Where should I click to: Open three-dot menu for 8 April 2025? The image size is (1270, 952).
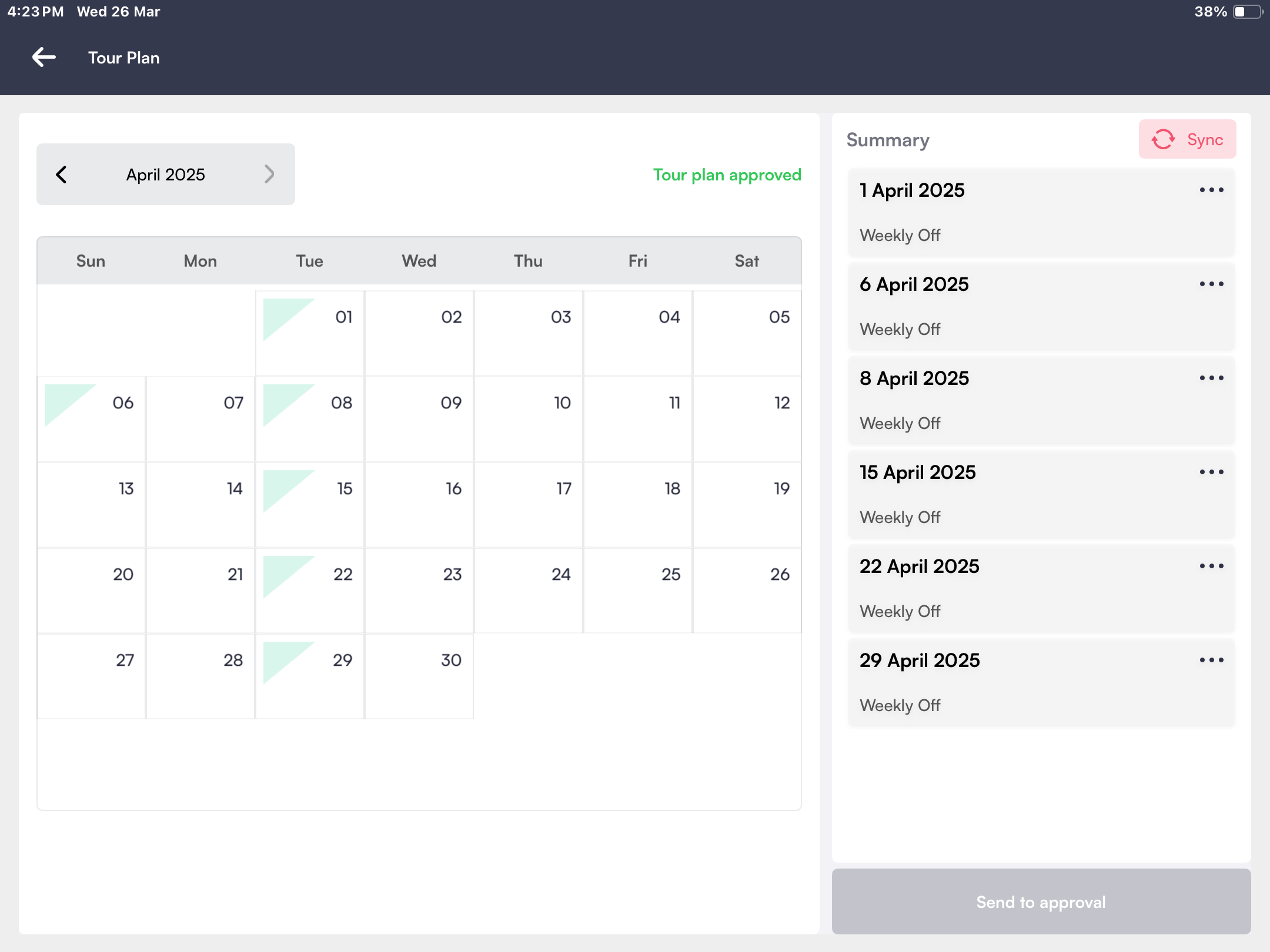(x=1212, y=378)
